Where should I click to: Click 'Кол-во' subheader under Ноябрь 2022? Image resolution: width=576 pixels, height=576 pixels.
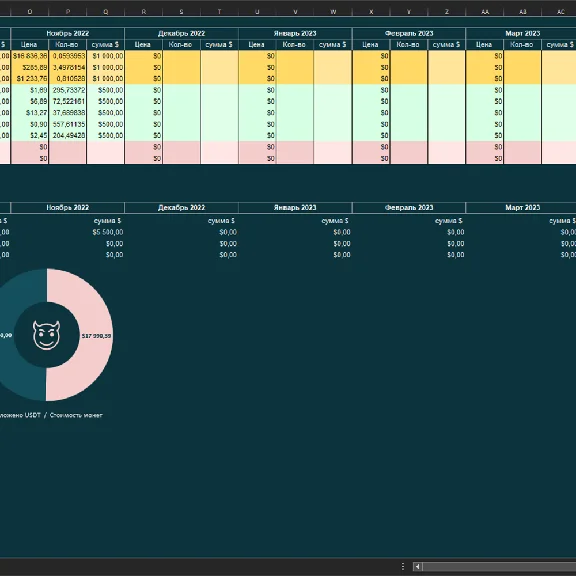(67, 45)
